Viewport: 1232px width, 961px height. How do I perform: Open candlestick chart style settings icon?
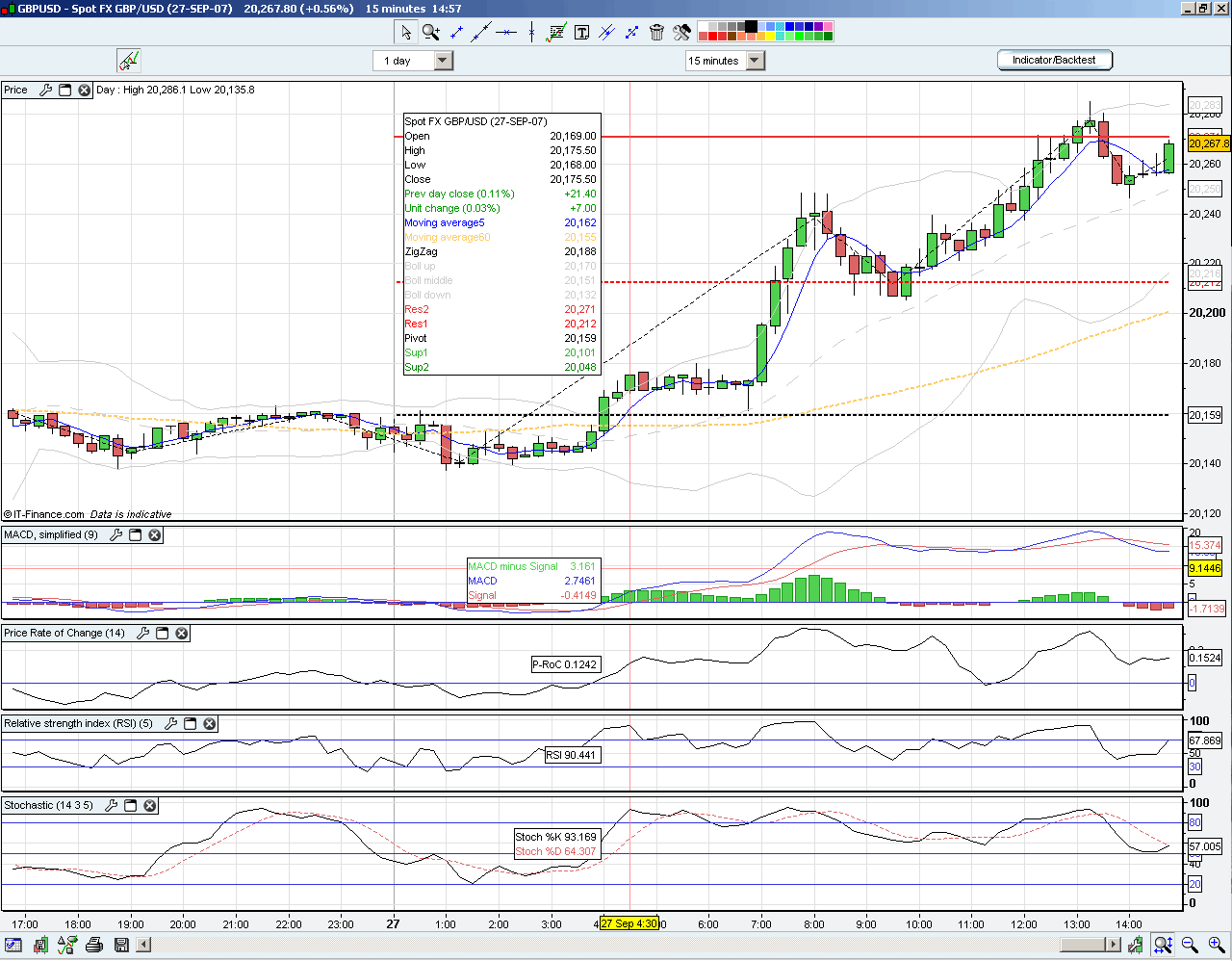pyautogui.click(x=1137, y=945)
